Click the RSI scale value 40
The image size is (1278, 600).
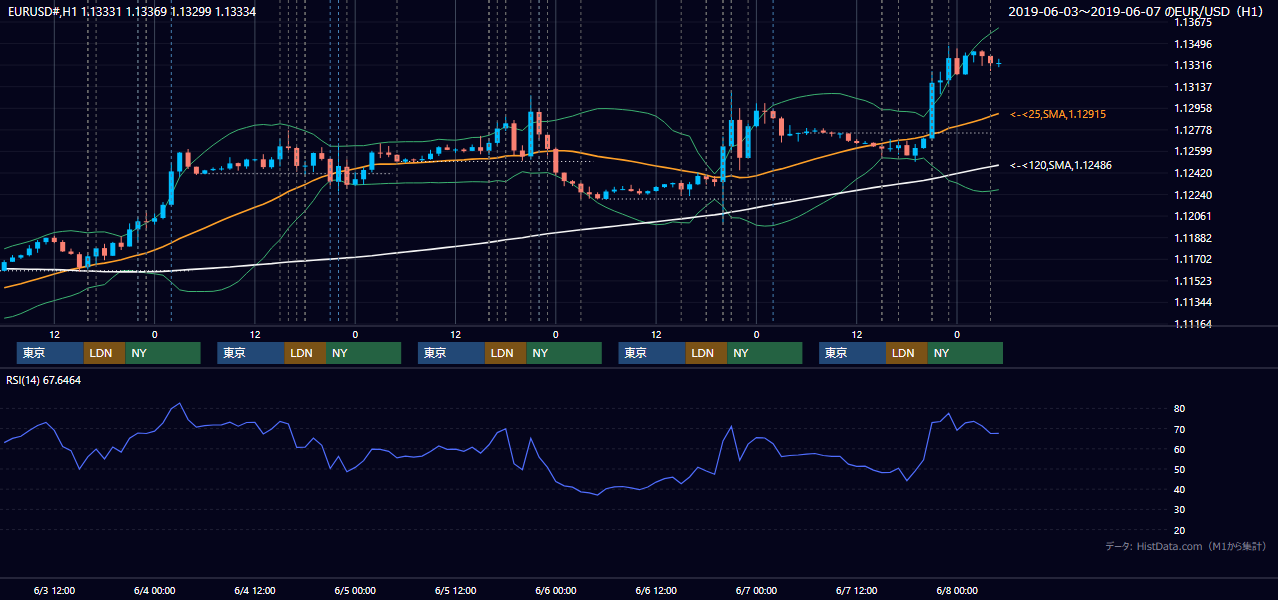[x=1180, y=489]
